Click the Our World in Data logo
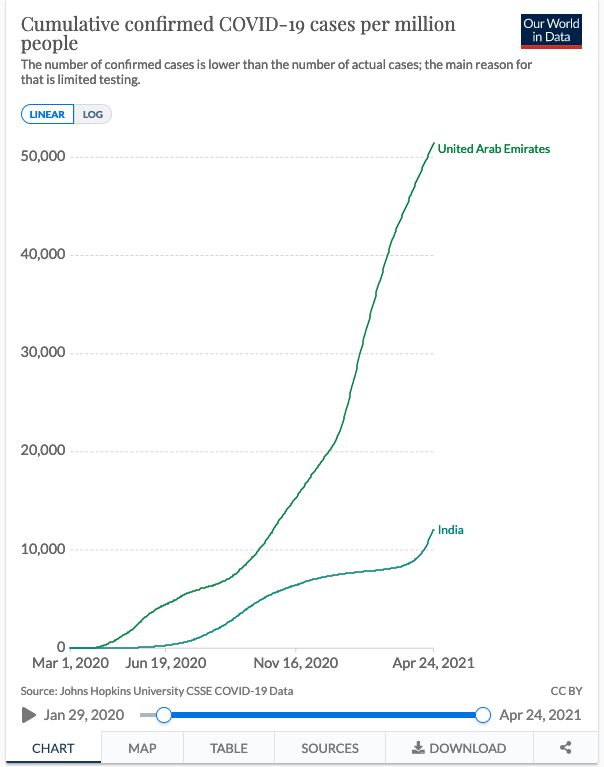The width and height of the screenshot is (604, 767). (551, 31)
